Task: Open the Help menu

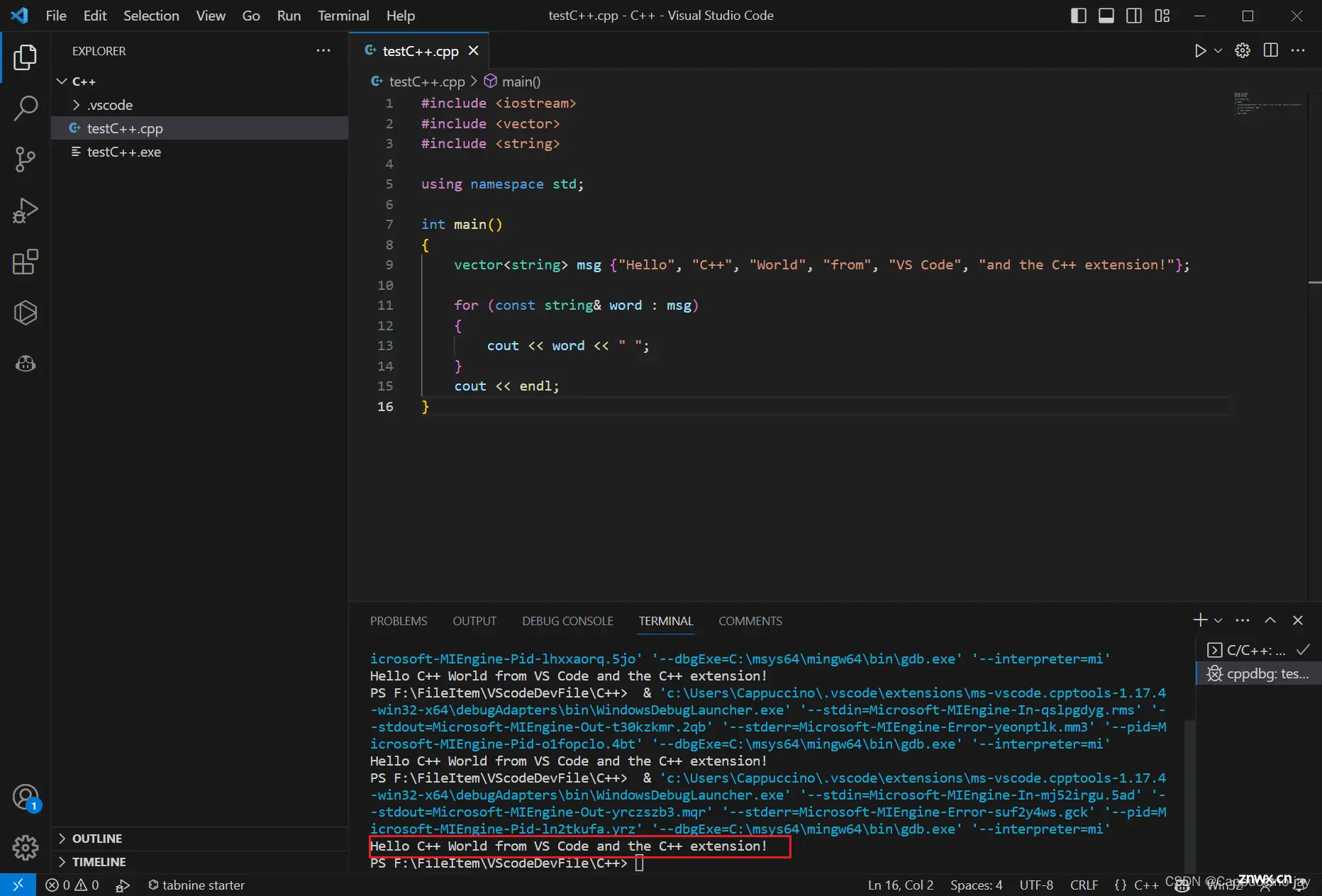Action: pyautogui.click(x=401, y=16)
